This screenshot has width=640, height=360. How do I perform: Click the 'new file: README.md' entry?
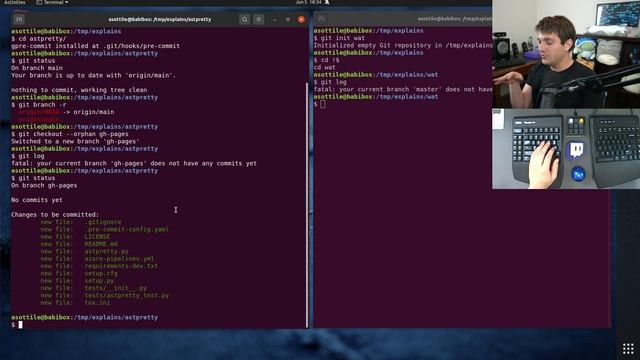[x=79, y=244]
